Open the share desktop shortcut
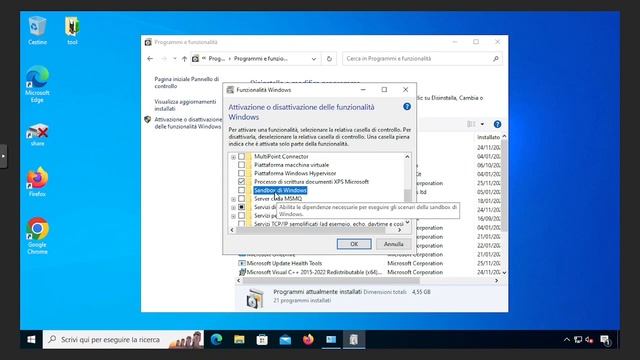This screenshot has width=640, height=360. tap(37, 135)
